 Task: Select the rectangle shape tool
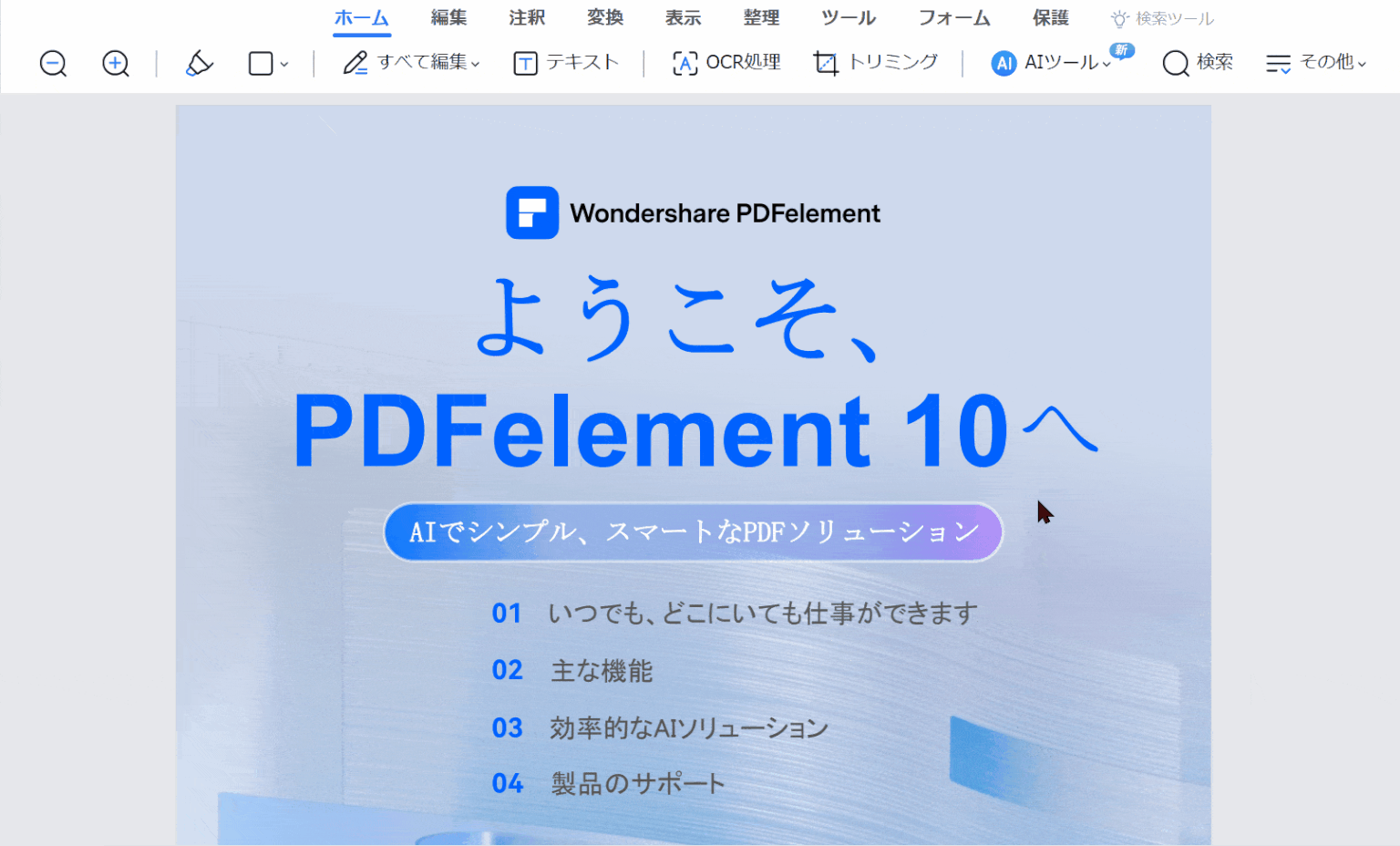pos(260,64)
